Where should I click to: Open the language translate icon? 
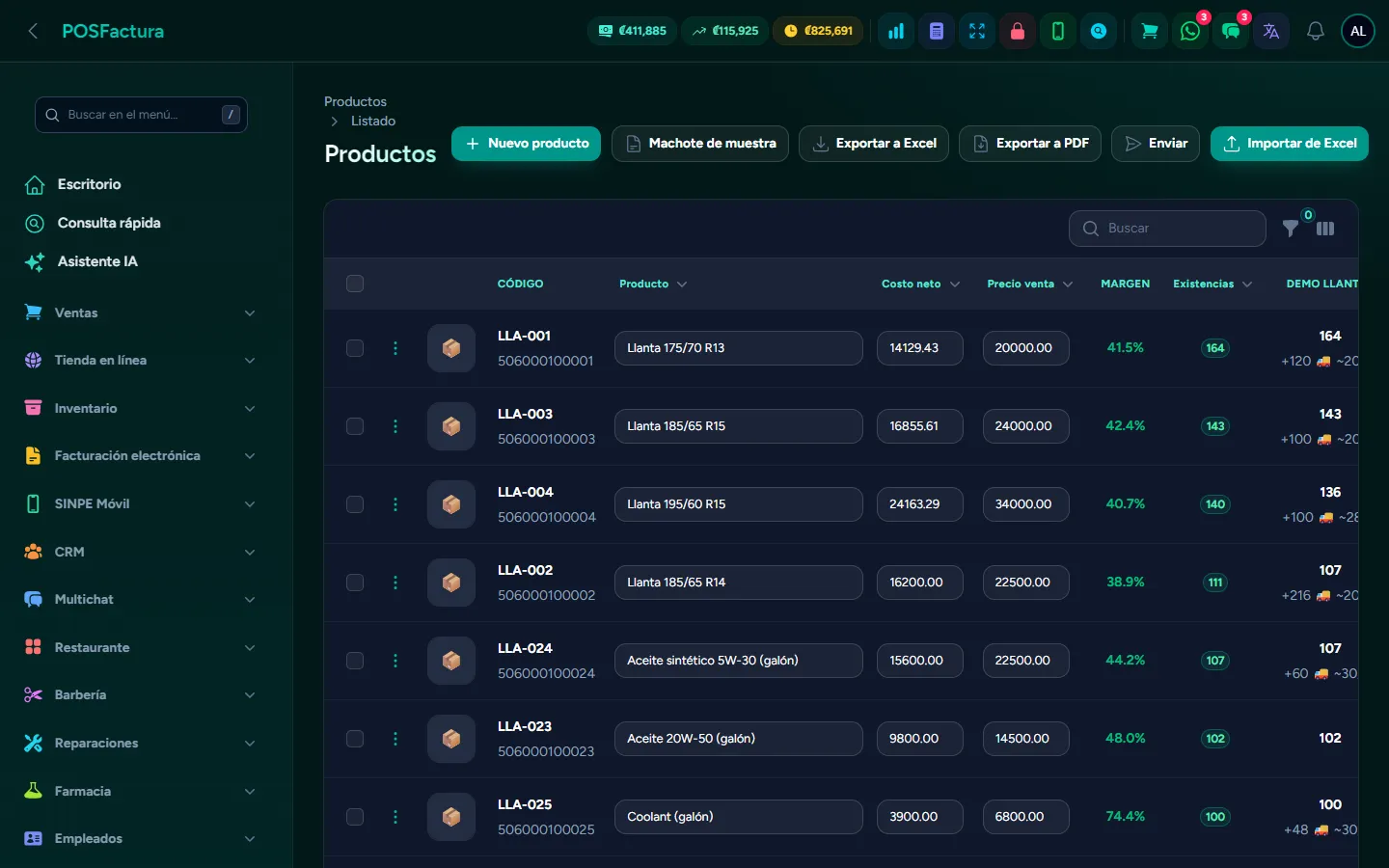coord(1271,31)
